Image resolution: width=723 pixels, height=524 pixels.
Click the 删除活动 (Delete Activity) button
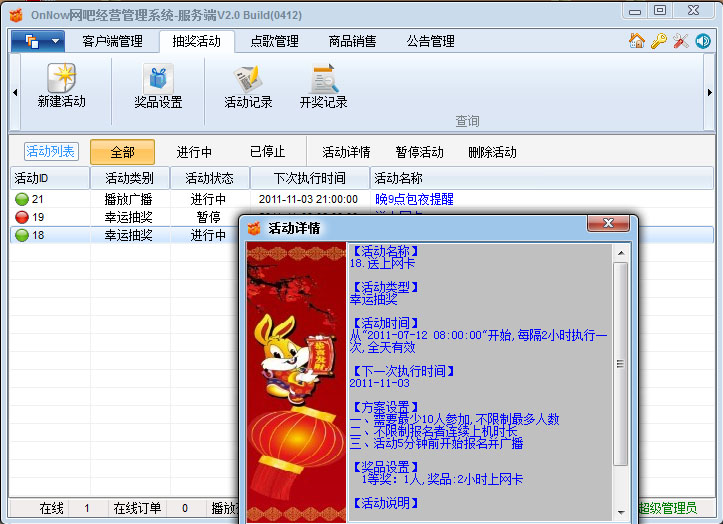pos(492,152)
